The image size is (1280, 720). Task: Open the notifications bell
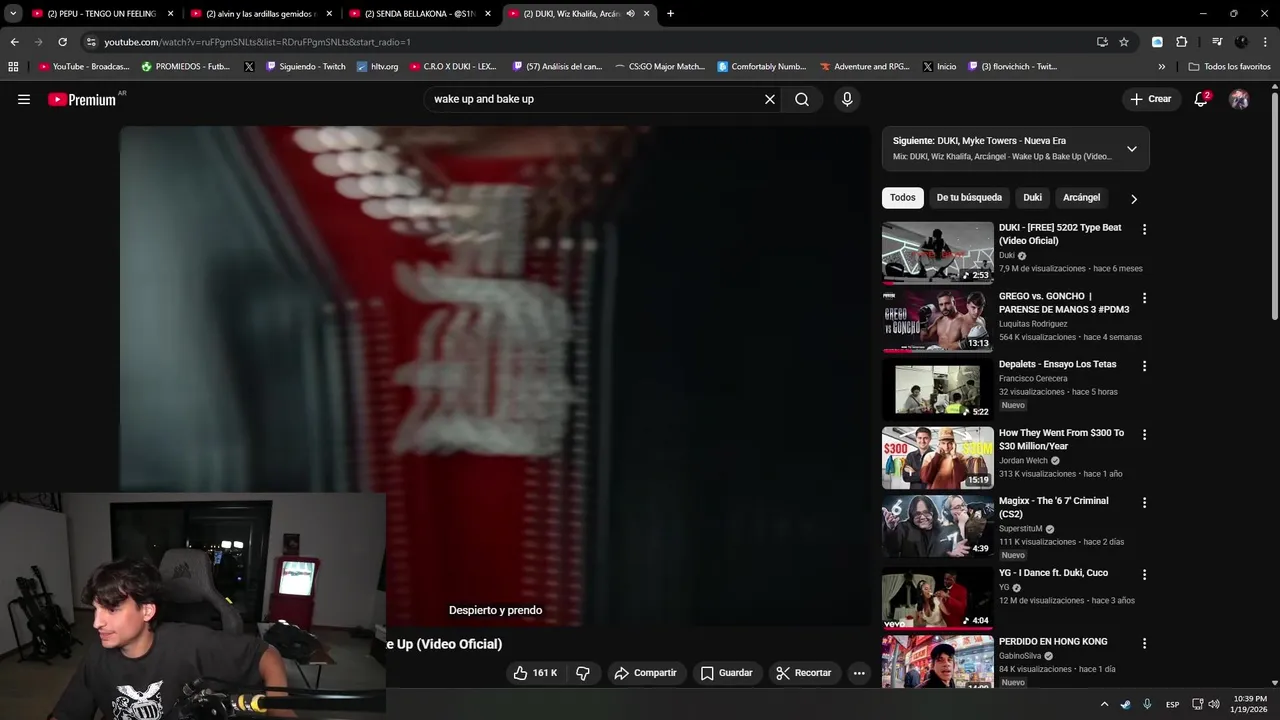click(x=1201, y=99)
